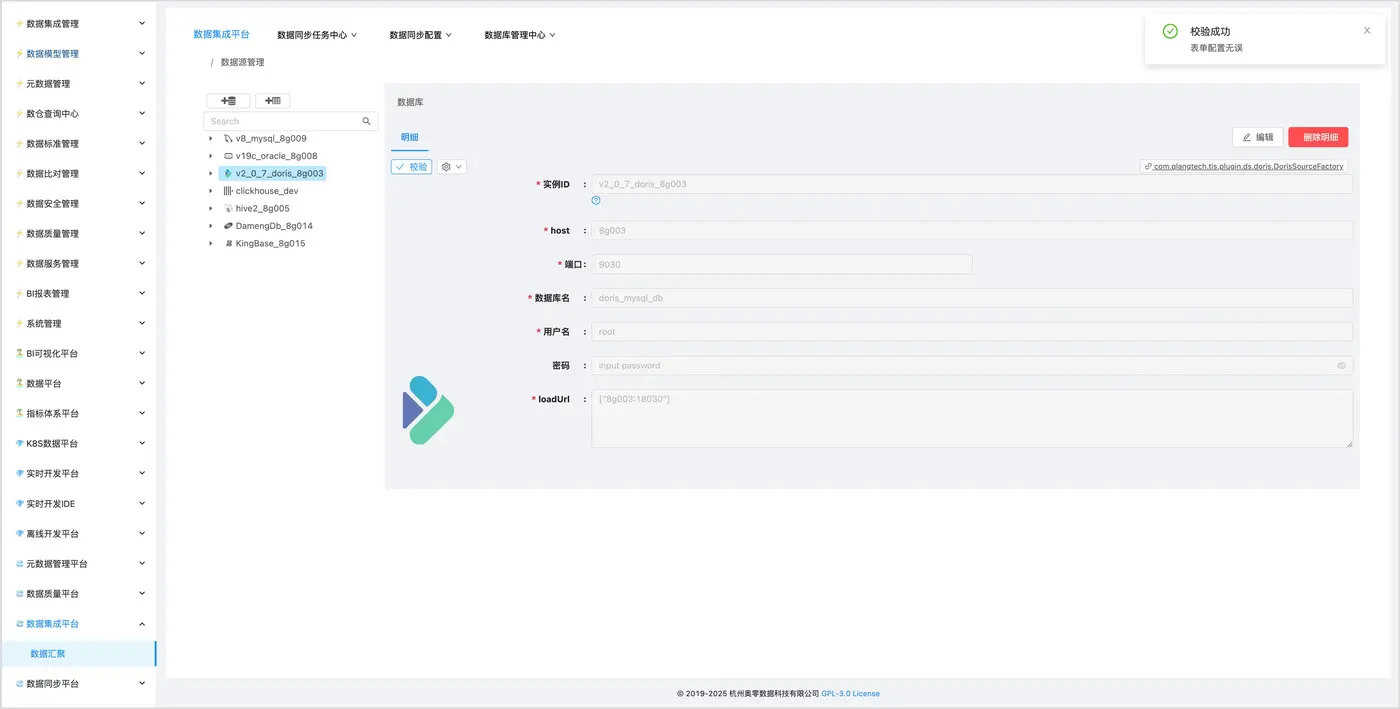1400x709 pixels.
Task: Click the loadUrl text area
Action: tap(972, 418)
